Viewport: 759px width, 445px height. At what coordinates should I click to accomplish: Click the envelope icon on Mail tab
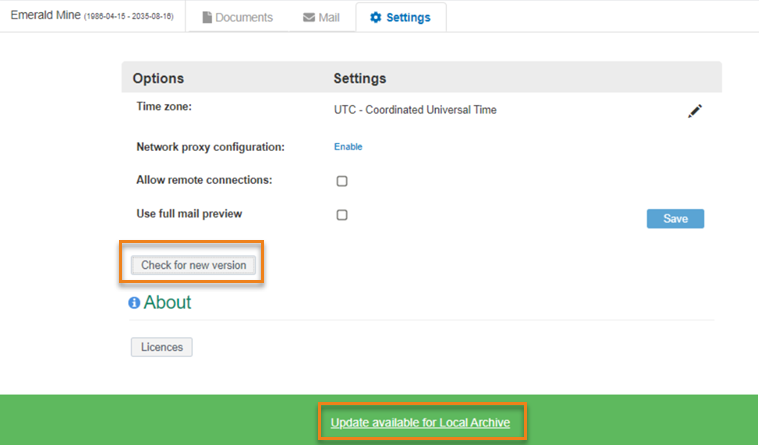pos(309,17)
